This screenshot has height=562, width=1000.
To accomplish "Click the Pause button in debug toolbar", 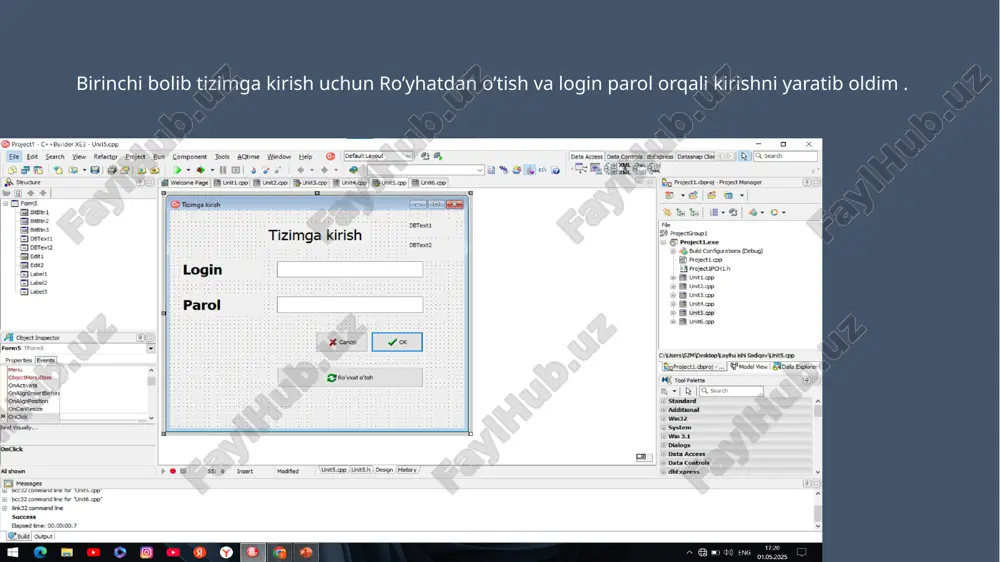I will (x=223, y=170).
